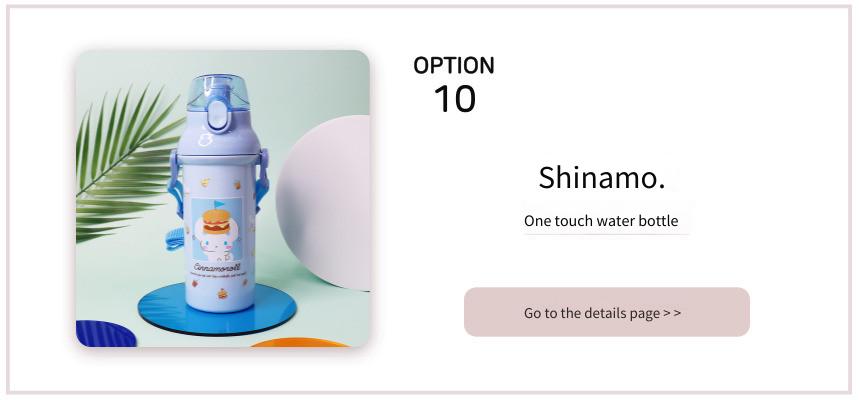Click the dark blue striped circle corner
860x400 pixels.
[105, 334]
